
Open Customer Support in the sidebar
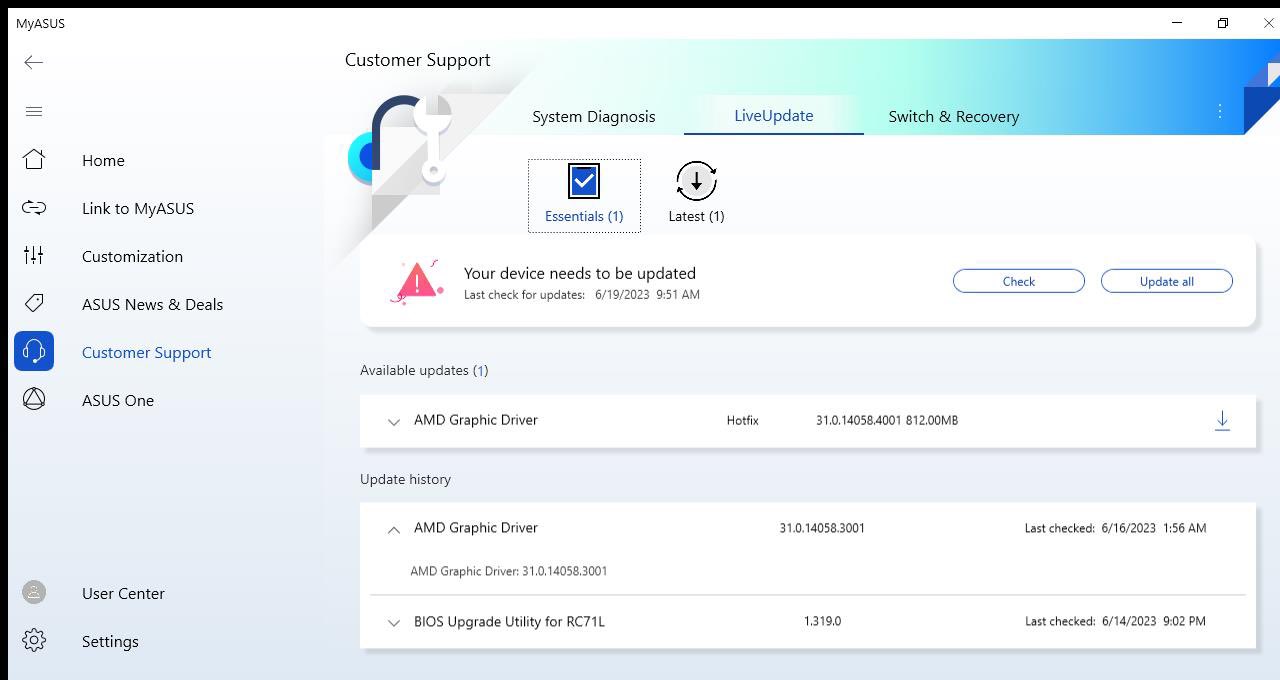pos(146,352)
